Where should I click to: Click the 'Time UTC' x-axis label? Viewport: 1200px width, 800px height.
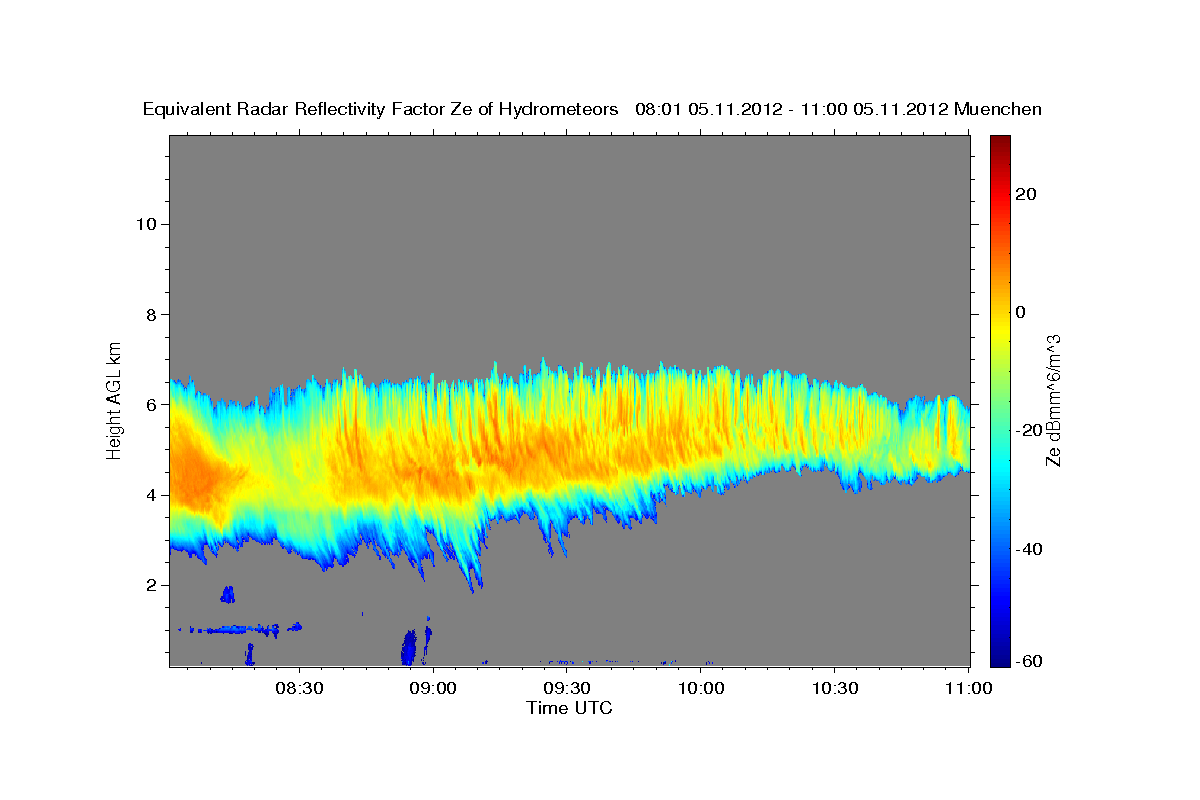click(569, 708)
